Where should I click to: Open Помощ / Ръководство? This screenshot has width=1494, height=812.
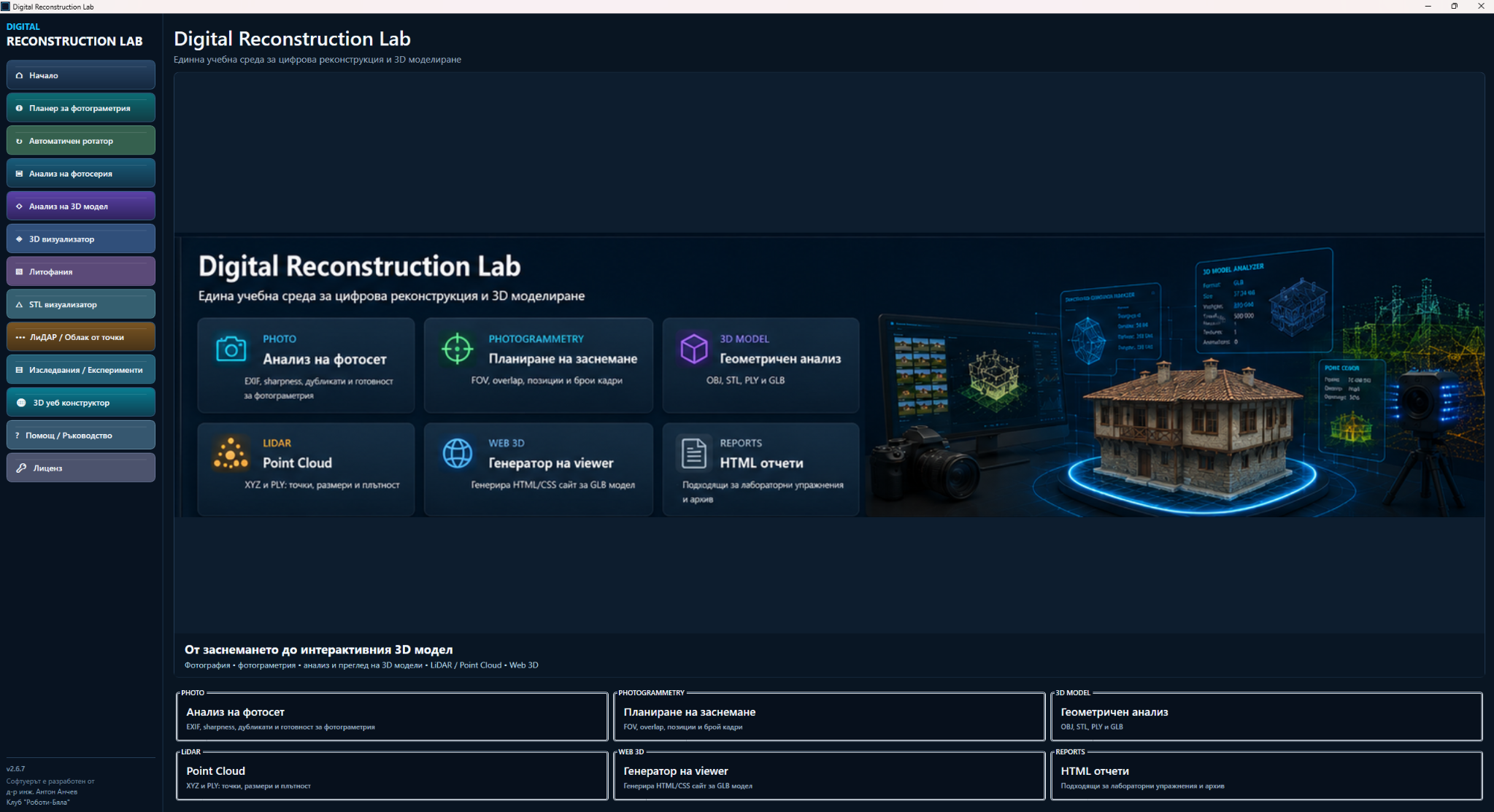81,436
